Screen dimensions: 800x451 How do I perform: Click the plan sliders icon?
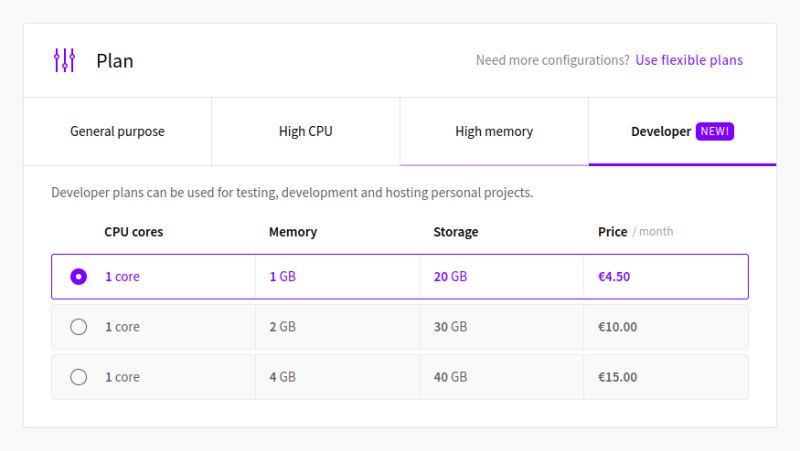[x=64, y=60]
